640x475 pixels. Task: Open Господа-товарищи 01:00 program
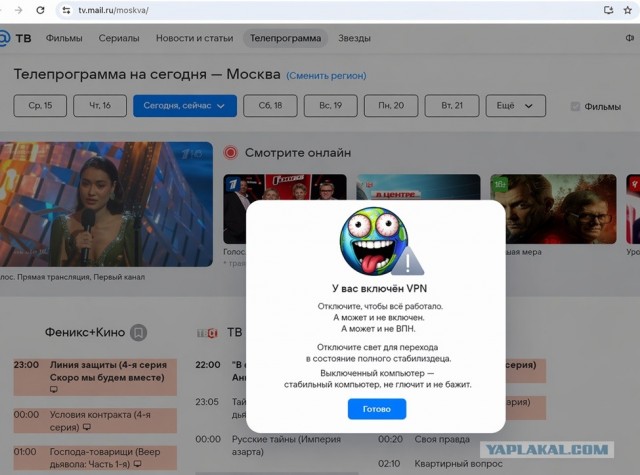coord(95,458)
